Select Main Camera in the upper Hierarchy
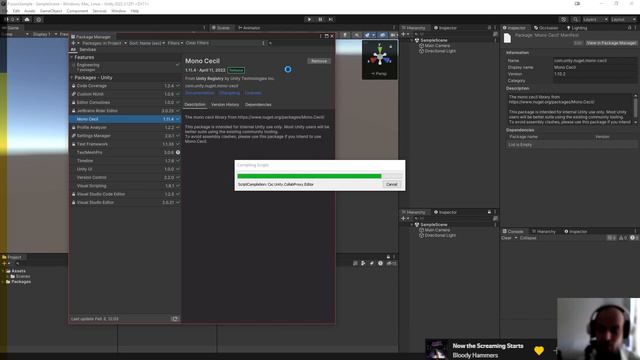This screenshot has height=360, width=640. coord(437,46)
